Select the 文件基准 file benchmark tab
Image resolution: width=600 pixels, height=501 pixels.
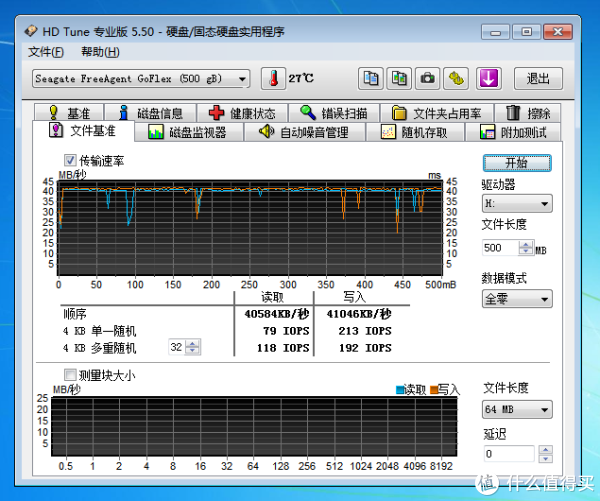pos(83,131)
